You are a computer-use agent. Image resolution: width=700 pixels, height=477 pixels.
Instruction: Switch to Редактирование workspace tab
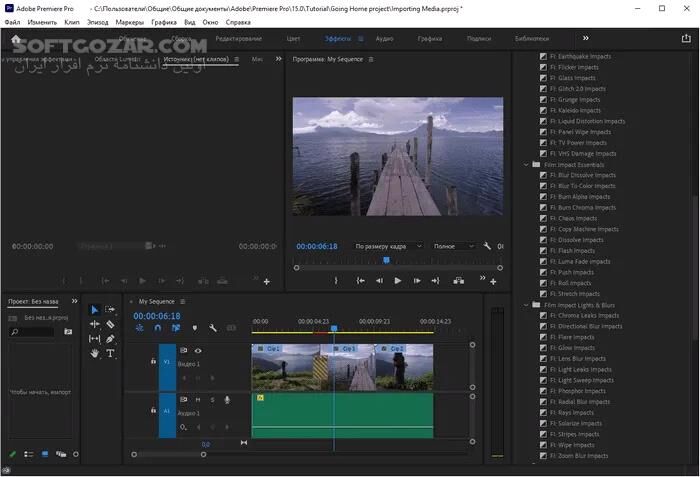click(239, 39)
